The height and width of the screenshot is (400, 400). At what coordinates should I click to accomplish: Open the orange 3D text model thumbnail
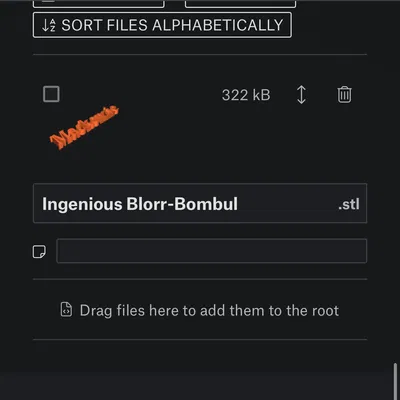coord(84,127)
